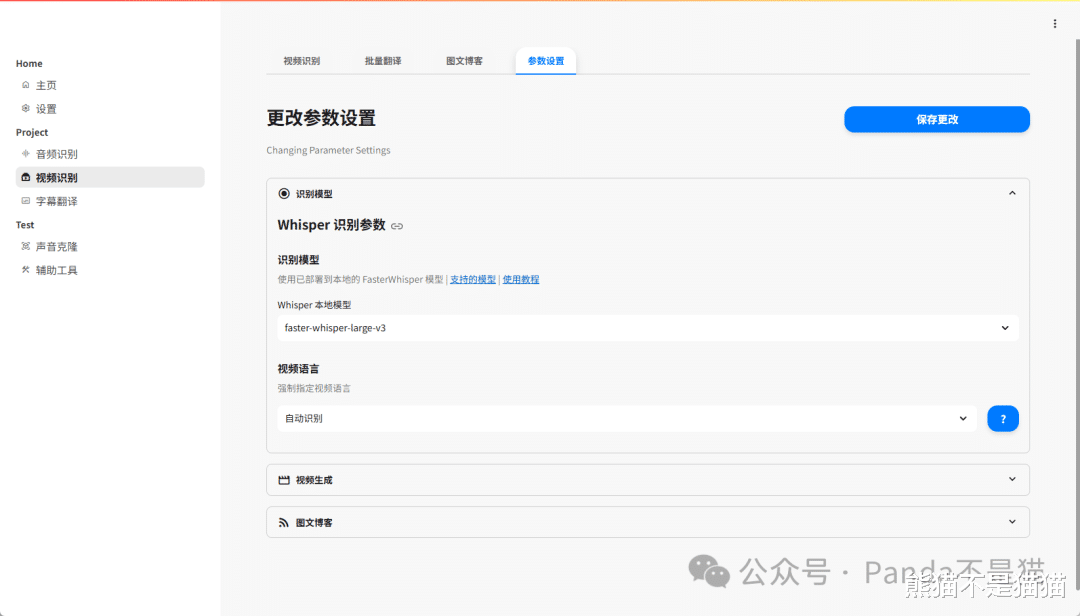Click the Project section label in sidebar

(x=32, y=132)
